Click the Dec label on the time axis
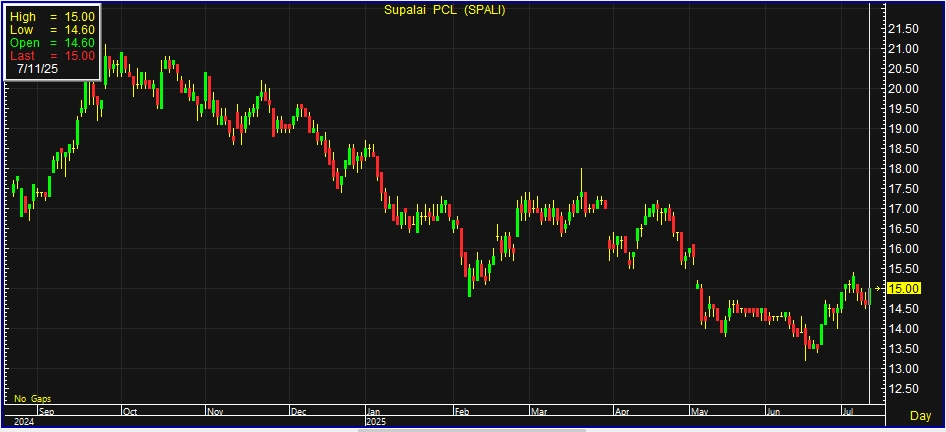This screenshot has width=946, height=432. coord(299,412)
